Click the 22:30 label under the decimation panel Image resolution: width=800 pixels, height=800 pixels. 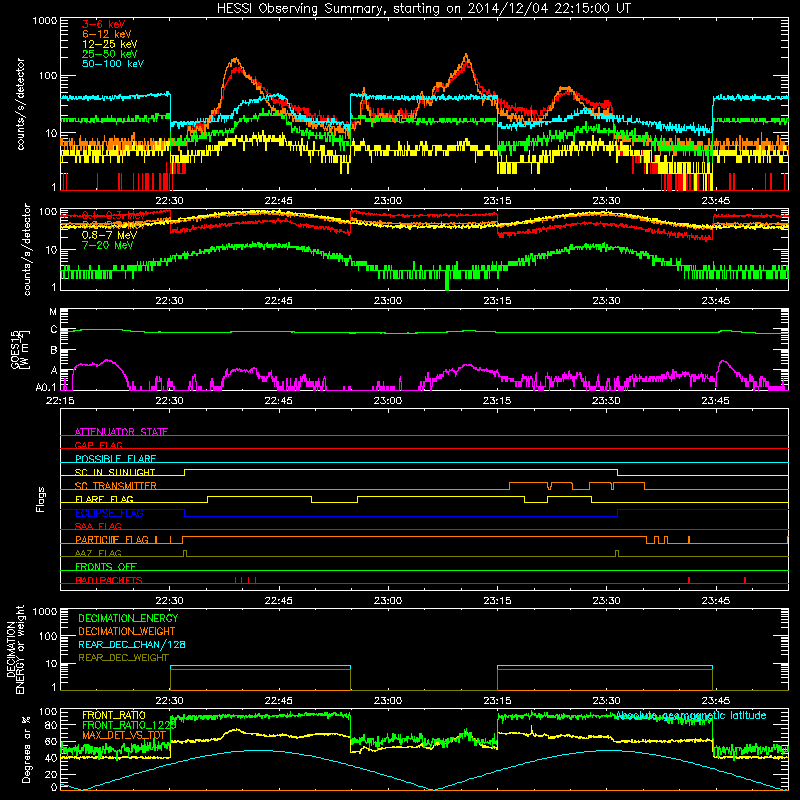pyautogui.click(x=169, y=701)
